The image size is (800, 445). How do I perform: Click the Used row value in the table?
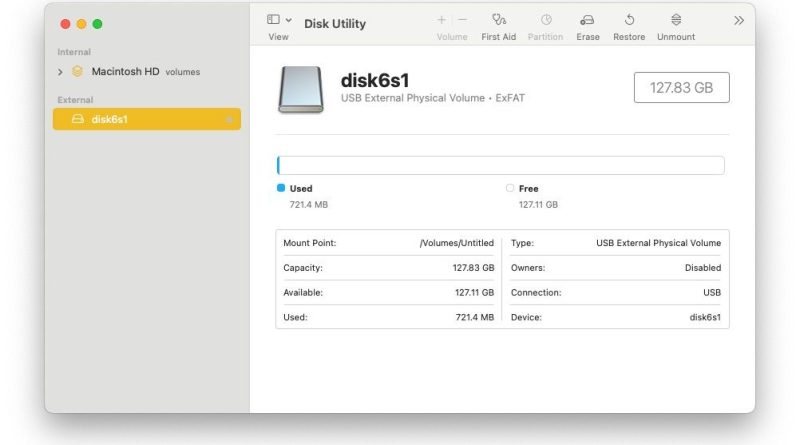click(x=474, y=317)
